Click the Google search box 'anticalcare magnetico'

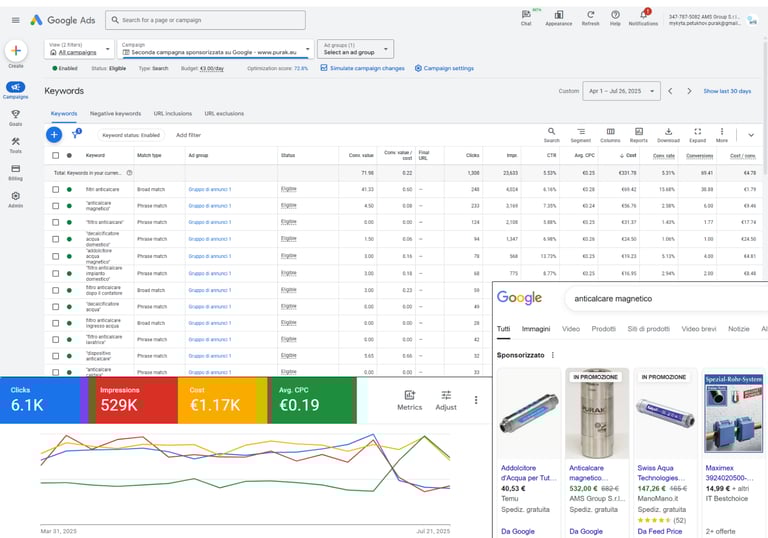click(x=666, y=298)
